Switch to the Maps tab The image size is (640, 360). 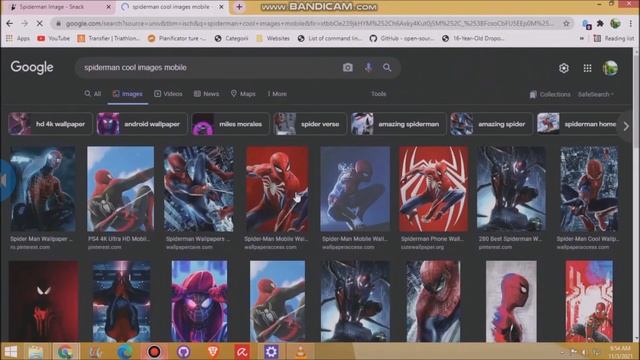pyautogui.click(x=243, y=94)
